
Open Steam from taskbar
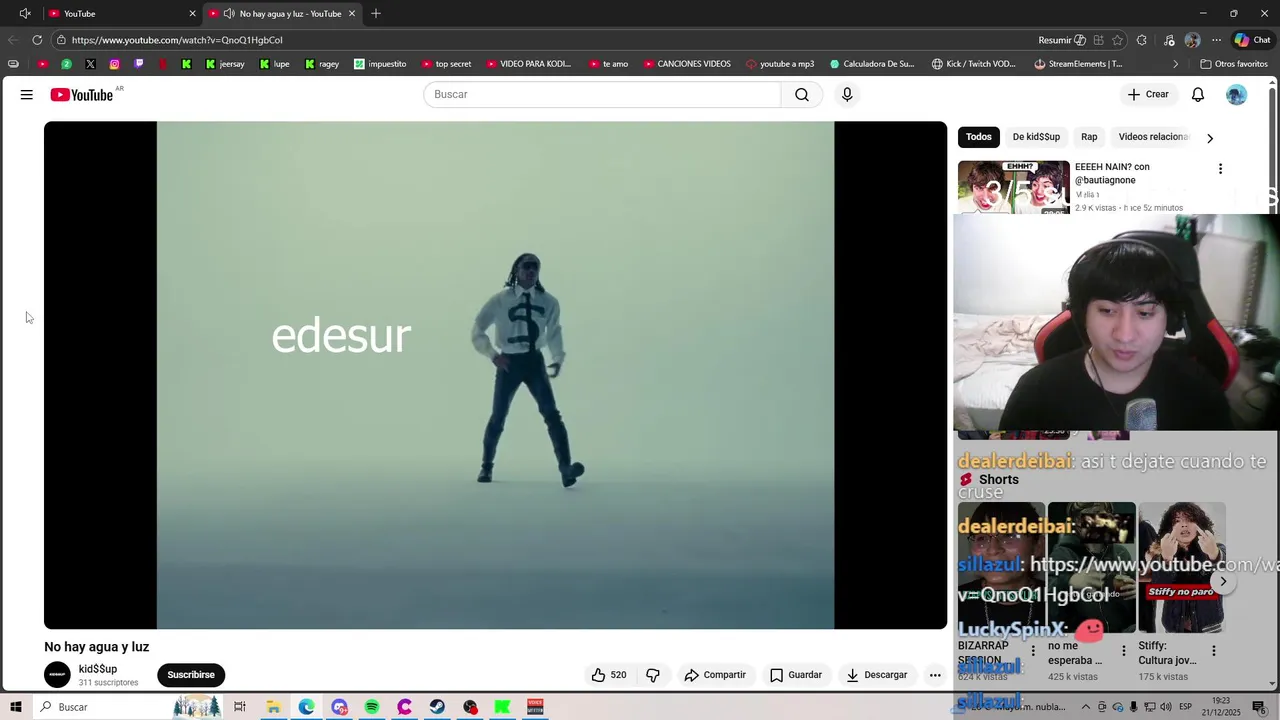click(437, 707)
